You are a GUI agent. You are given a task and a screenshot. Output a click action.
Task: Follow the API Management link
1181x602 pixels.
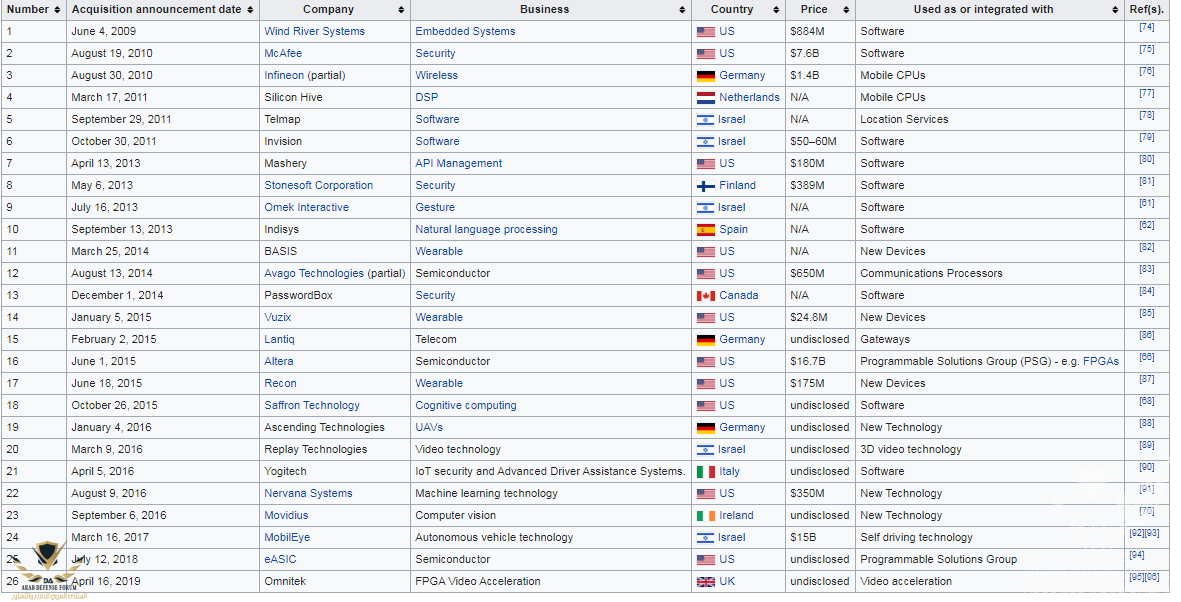point(459,163)
